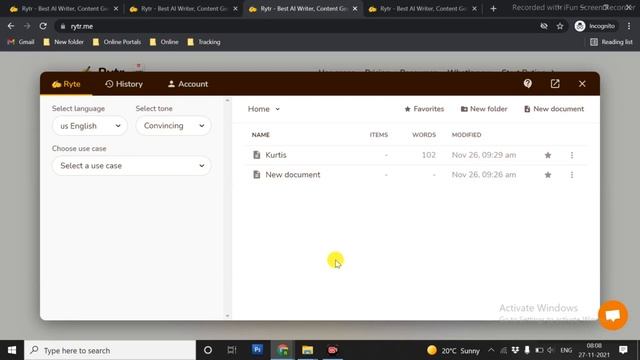Open the orange chat support bubble

[x=613, y=315]
